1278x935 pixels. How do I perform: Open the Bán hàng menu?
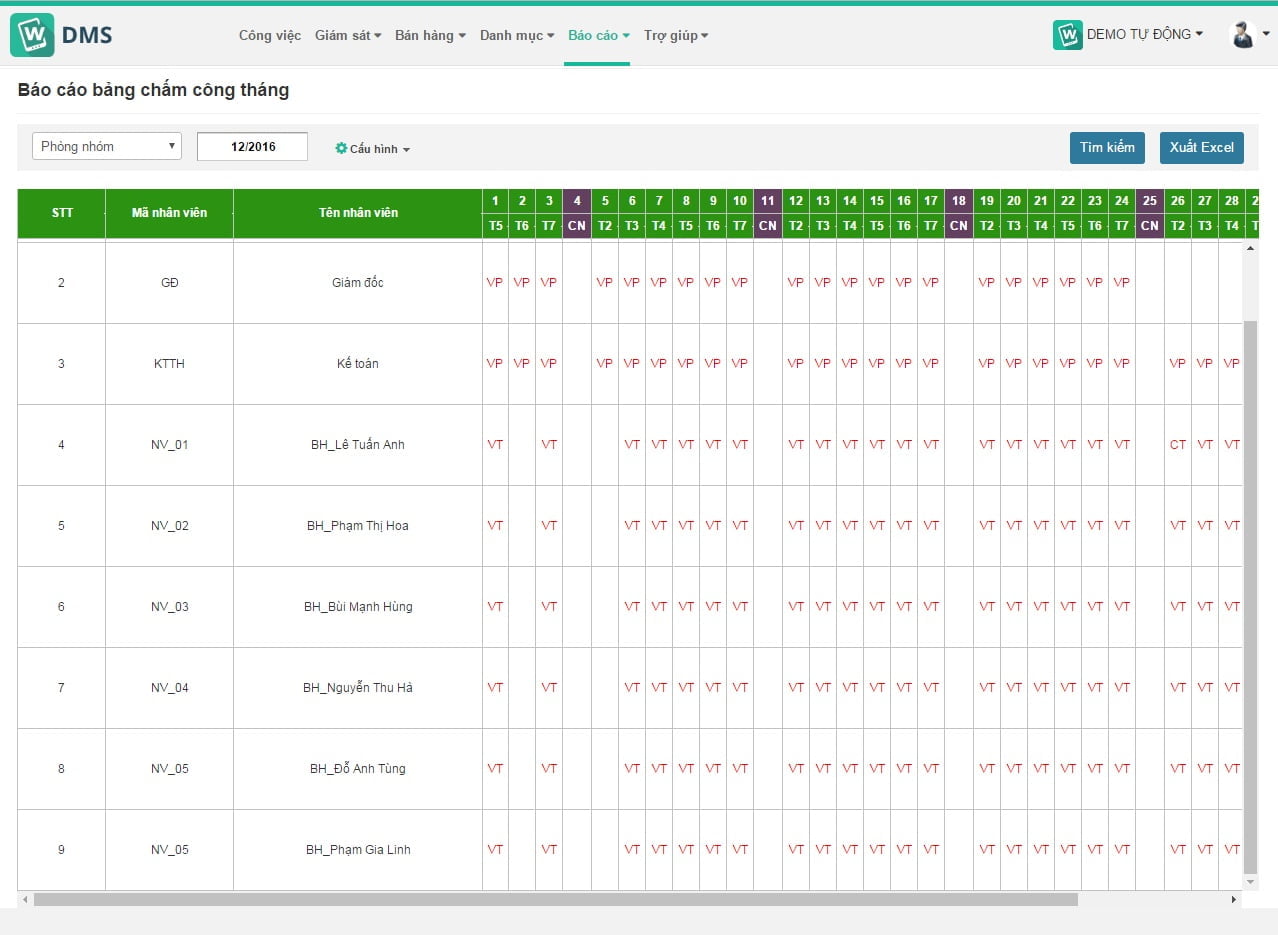coord(430,35)
